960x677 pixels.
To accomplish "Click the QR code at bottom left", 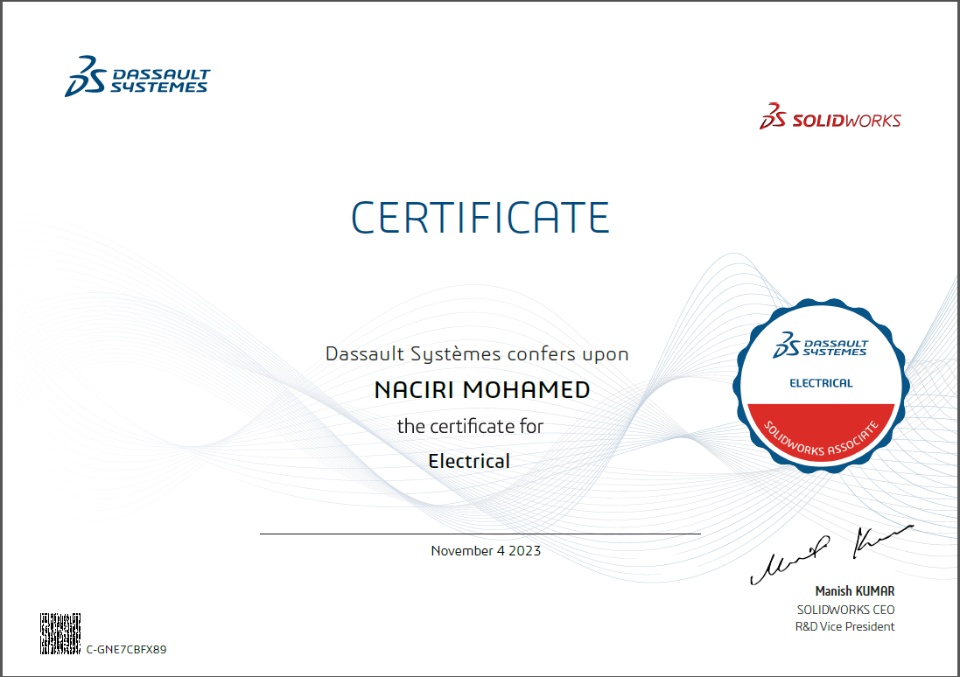I will click(60, 634).
